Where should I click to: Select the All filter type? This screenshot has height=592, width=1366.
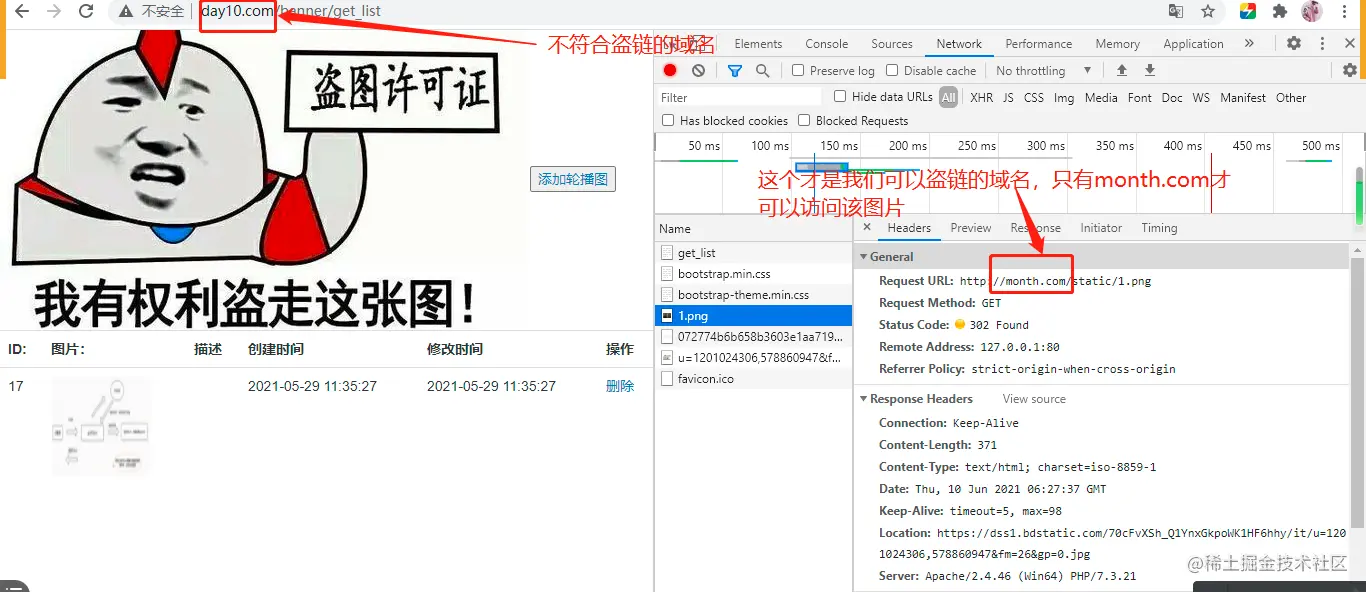[x=948, y=97]
